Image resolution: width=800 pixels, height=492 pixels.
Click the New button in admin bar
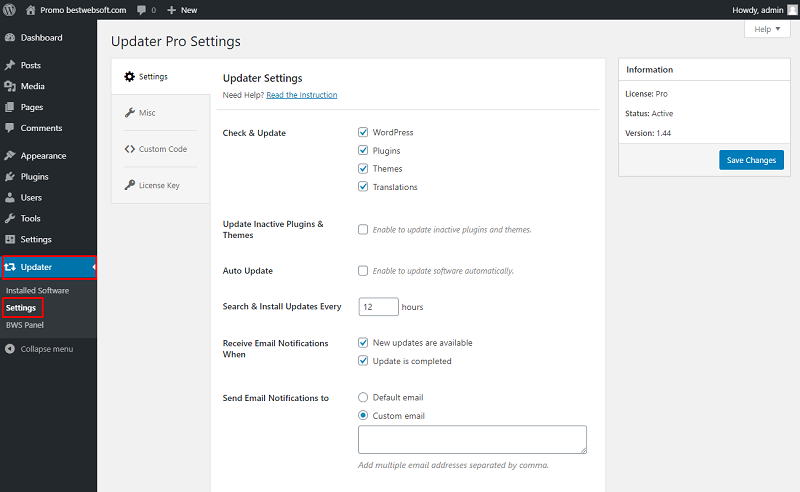pos(182,10)
